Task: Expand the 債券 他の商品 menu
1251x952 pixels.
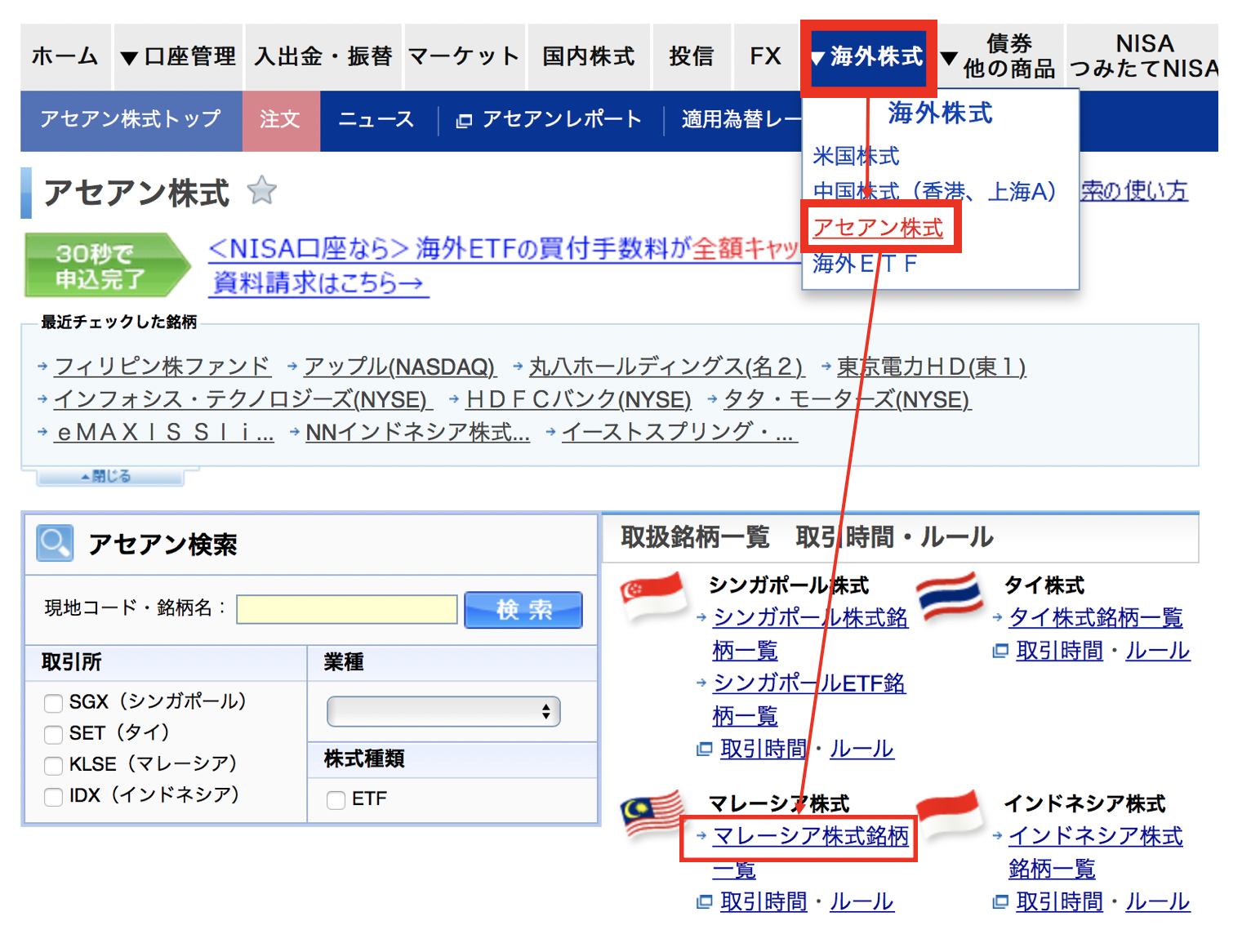Action: tap(1000, 56)
